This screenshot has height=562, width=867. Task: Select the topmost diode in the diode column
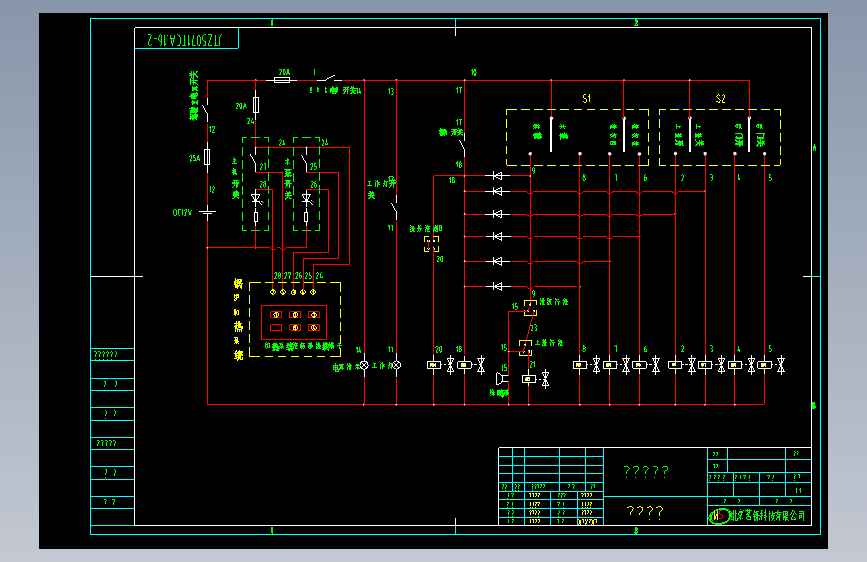pyautogui.click(x=497, y=176)
